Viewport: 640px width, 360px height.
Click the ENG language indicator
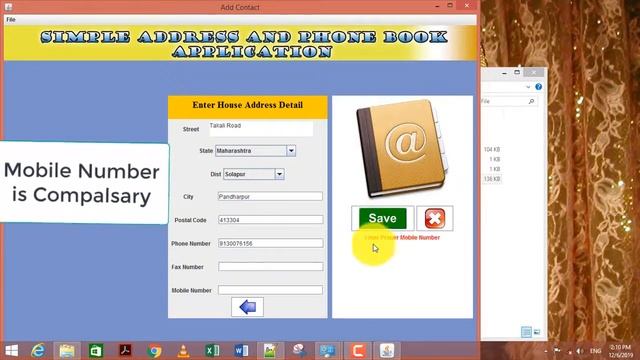point(596,351)
